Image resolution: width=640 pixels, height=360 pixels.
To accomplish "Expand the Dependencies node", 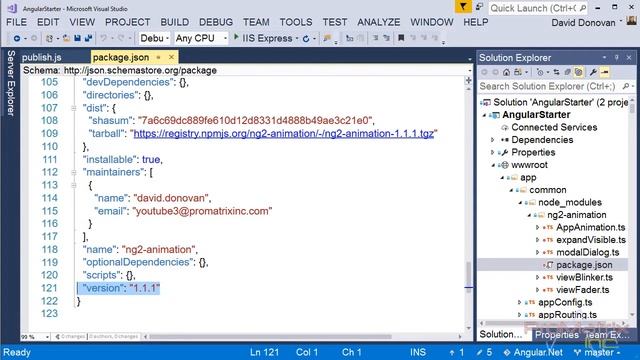I will point(493,140).
